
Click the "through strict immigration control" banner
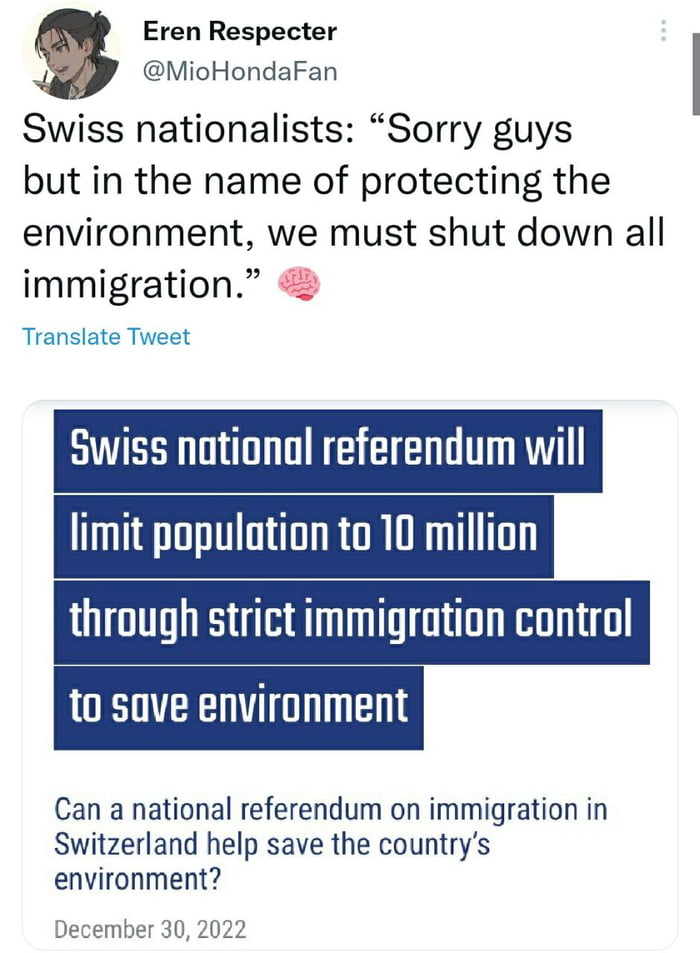click(x=351, y=620)
